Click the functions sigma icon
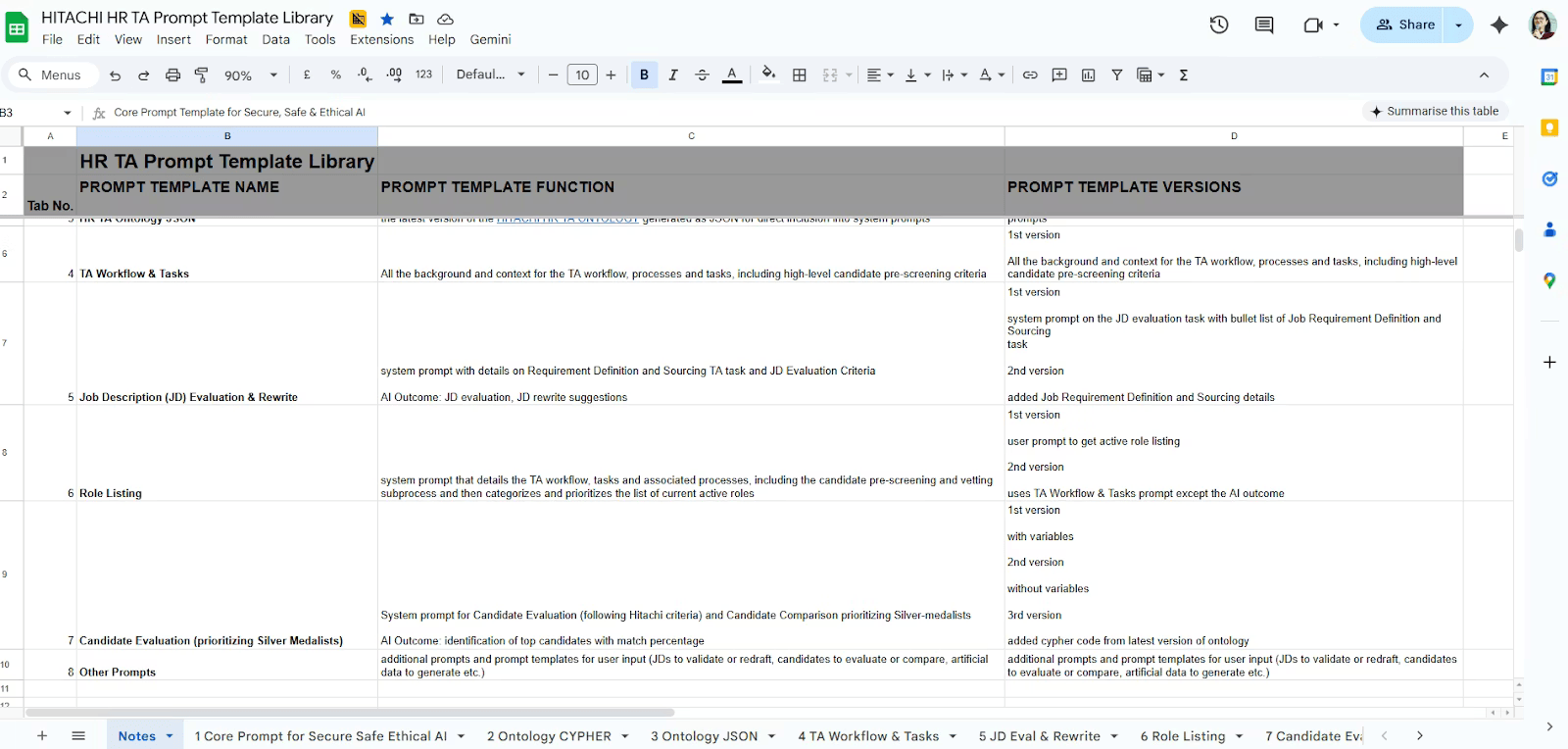The height and width of the screenshot is (749, 1568). 1184,75
